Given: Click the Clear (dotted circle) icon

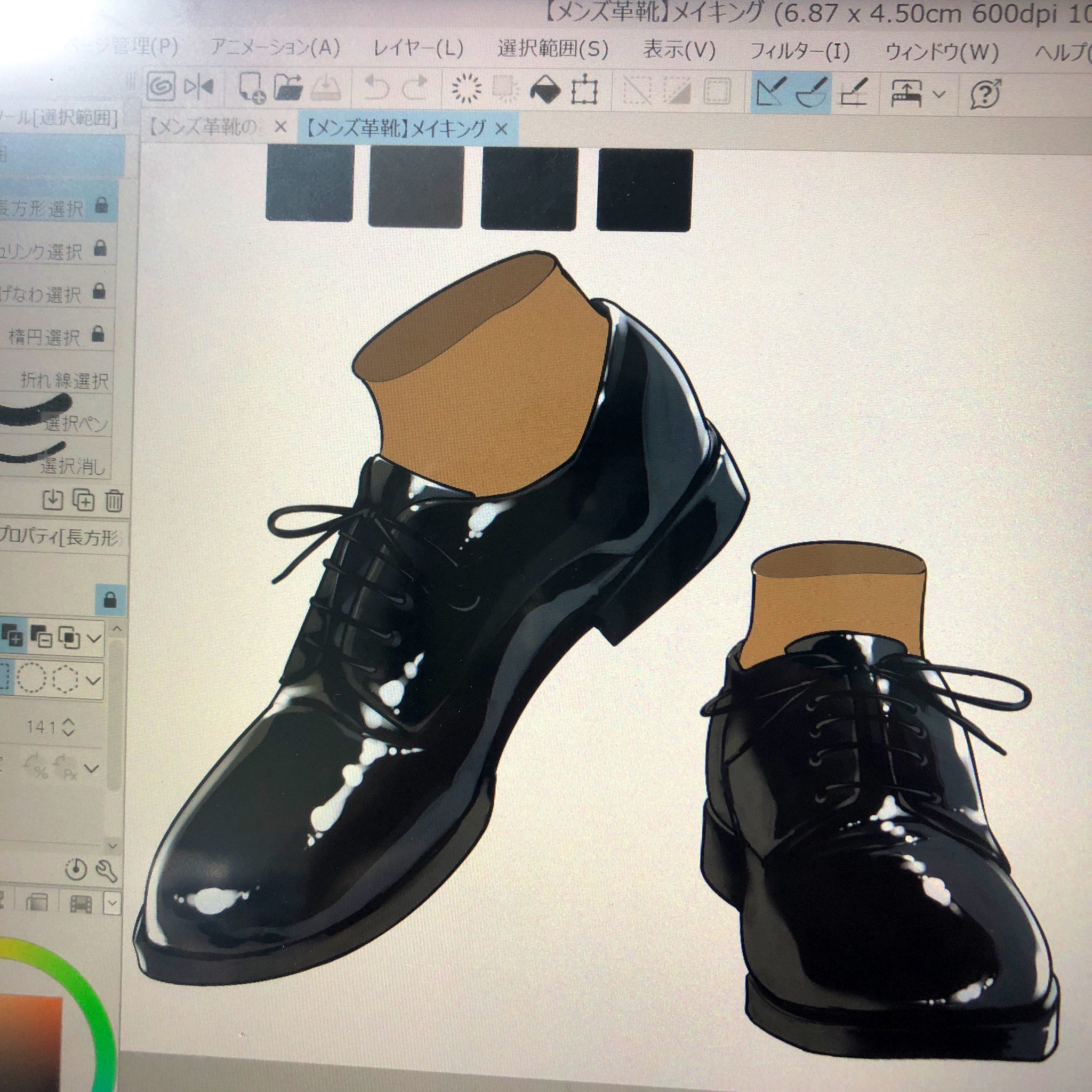Looking at the screenshot, I should click(x=467, y=89).
